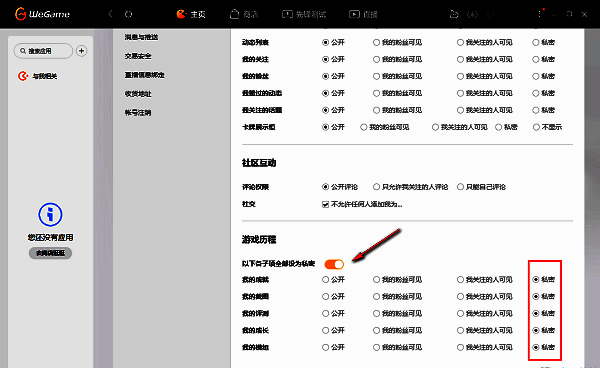Image resolution: width=600 pixels, height=368 pixels.
Task: Click the refresh circle icon
Action: [x=129, y=14]
